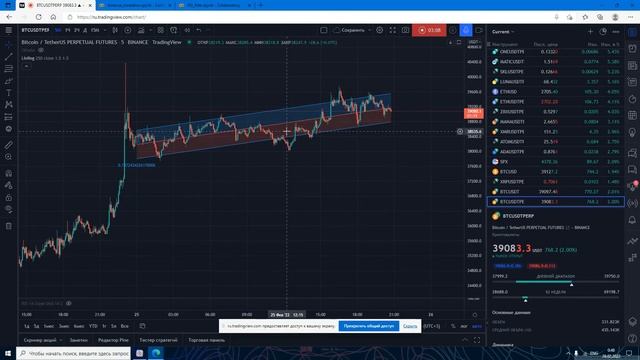Switch to the BTCUSDTPERP browser tab
The height and width of the screenshot is (360, 640).
coord(56,5)
